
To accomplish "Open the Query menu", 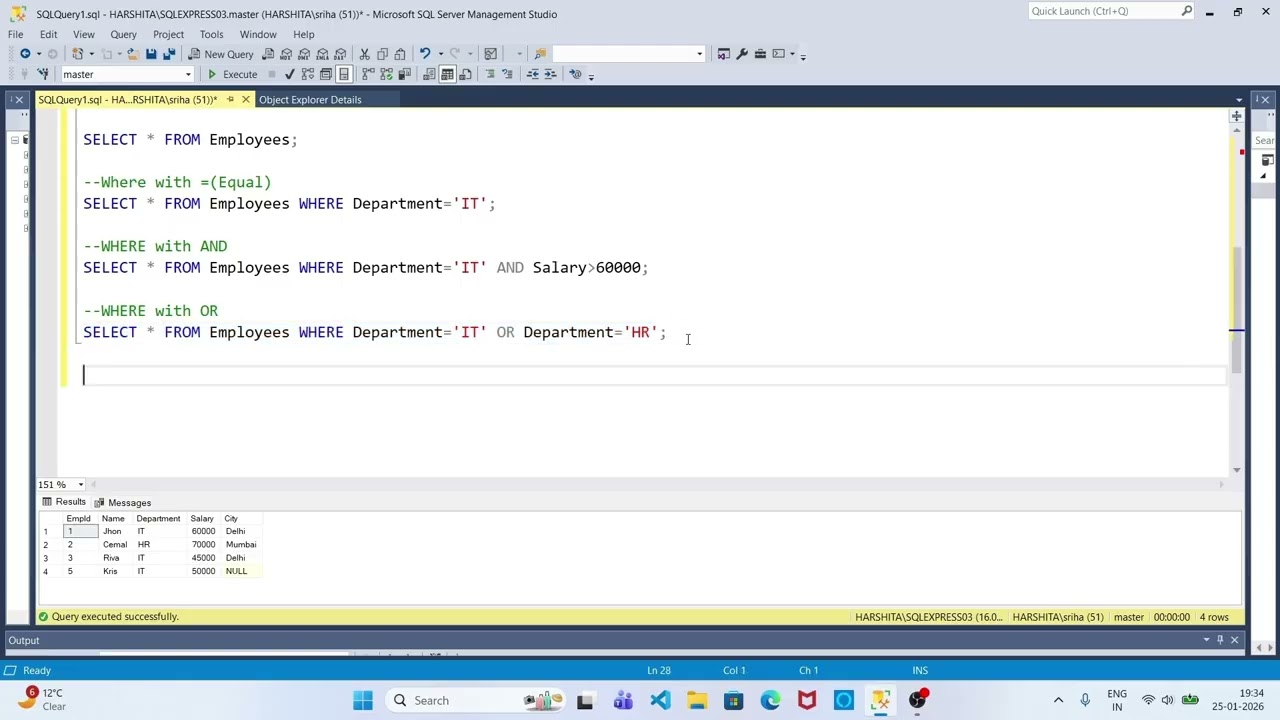I will click(123, 34).
